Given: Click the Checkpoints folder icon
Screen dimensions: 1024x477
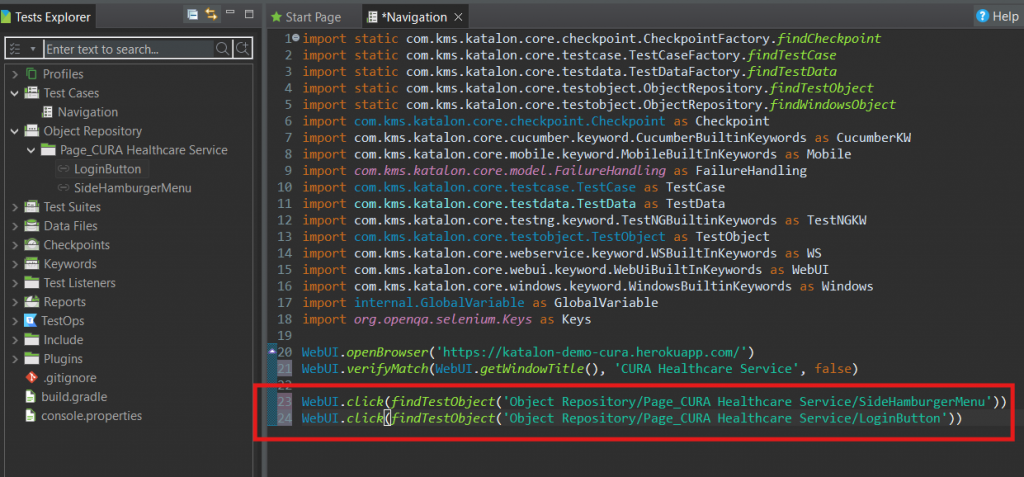Looking at the screenshot, I should [31, 245].
